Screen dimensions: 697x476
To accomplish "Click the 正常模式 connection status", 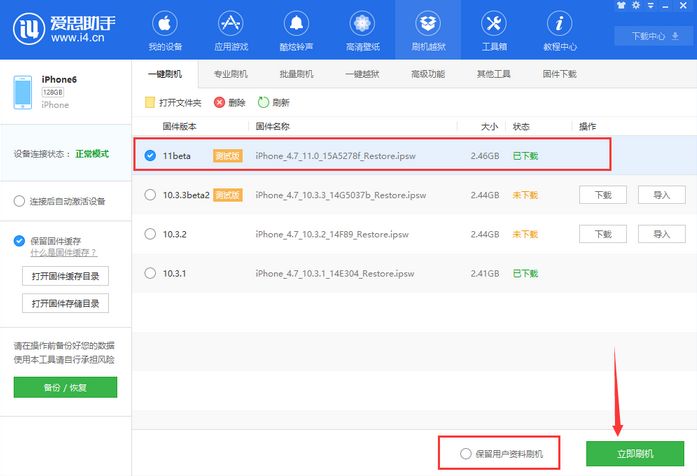I will coord(92,154).
